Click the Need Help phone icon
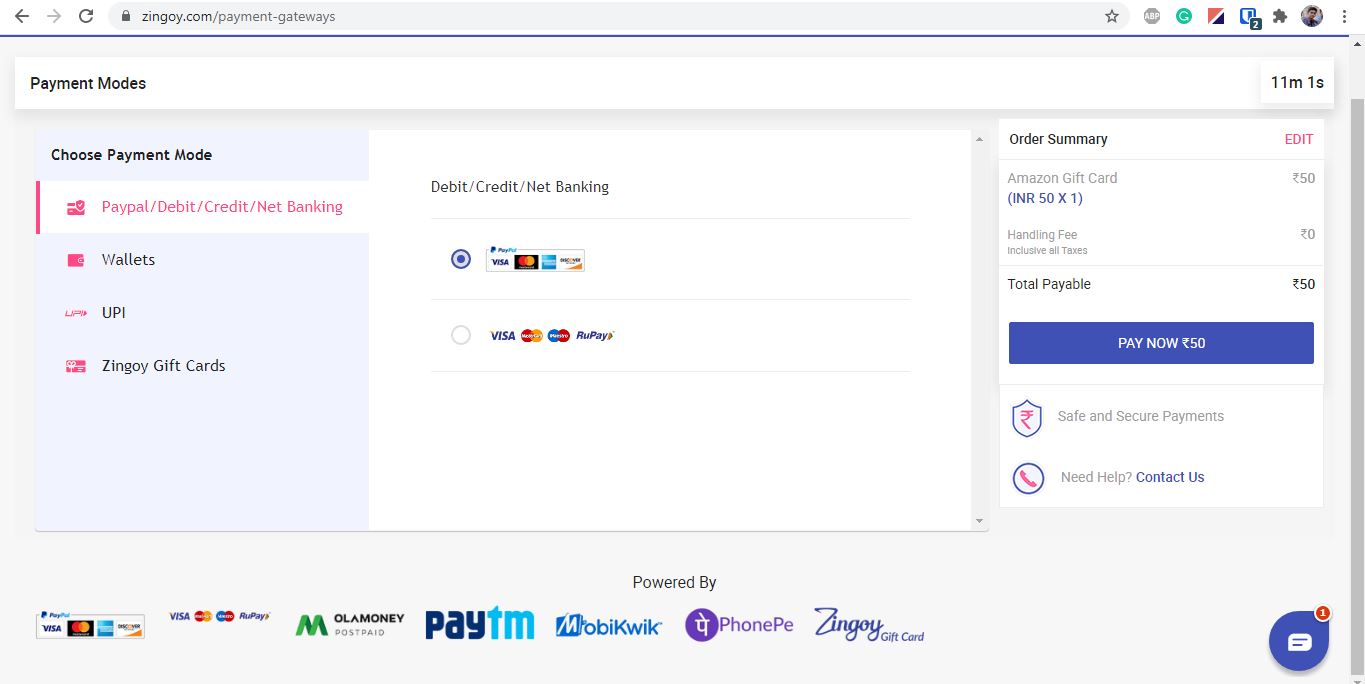 click(x=1027, y=478)
